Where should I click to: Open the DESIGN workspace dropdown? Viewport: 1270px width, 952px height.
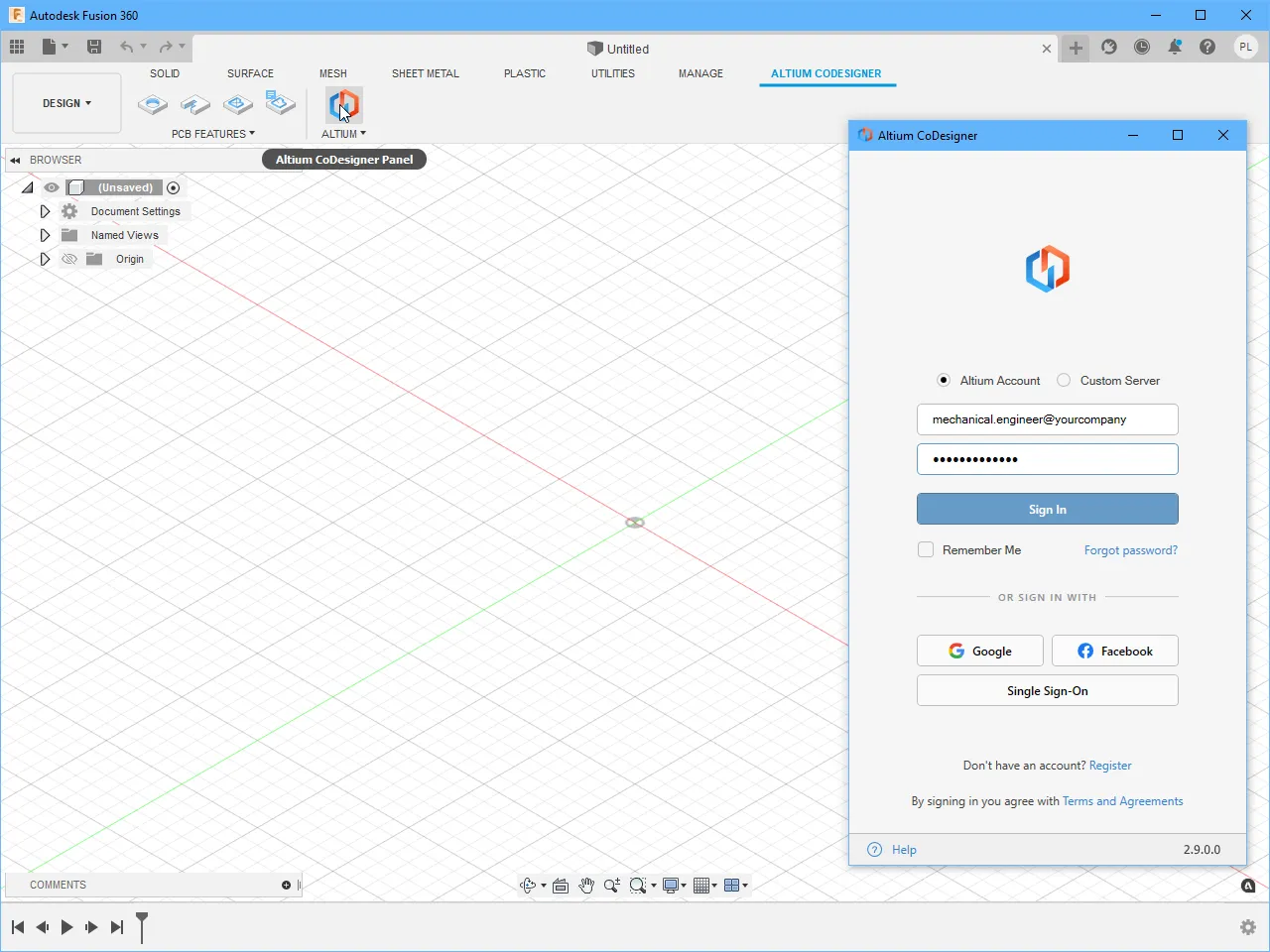point(66,103)
